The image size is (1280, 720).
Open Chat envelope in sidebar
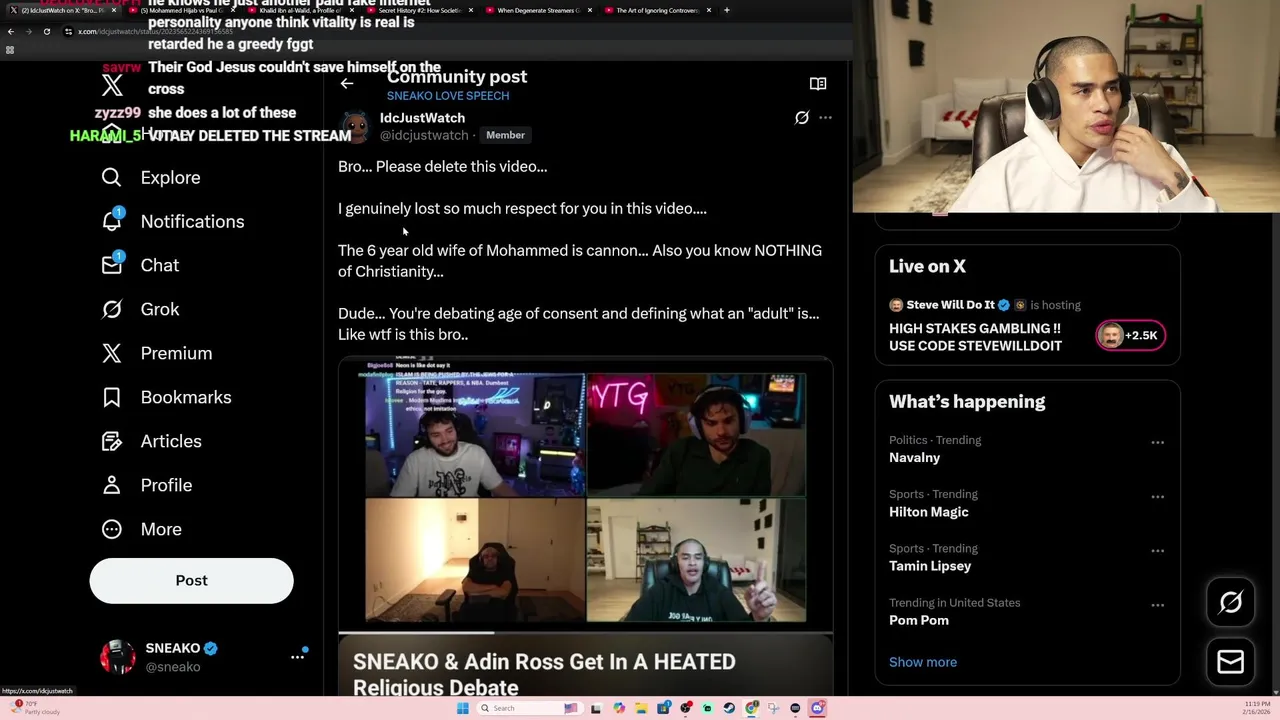click(140, 265)
